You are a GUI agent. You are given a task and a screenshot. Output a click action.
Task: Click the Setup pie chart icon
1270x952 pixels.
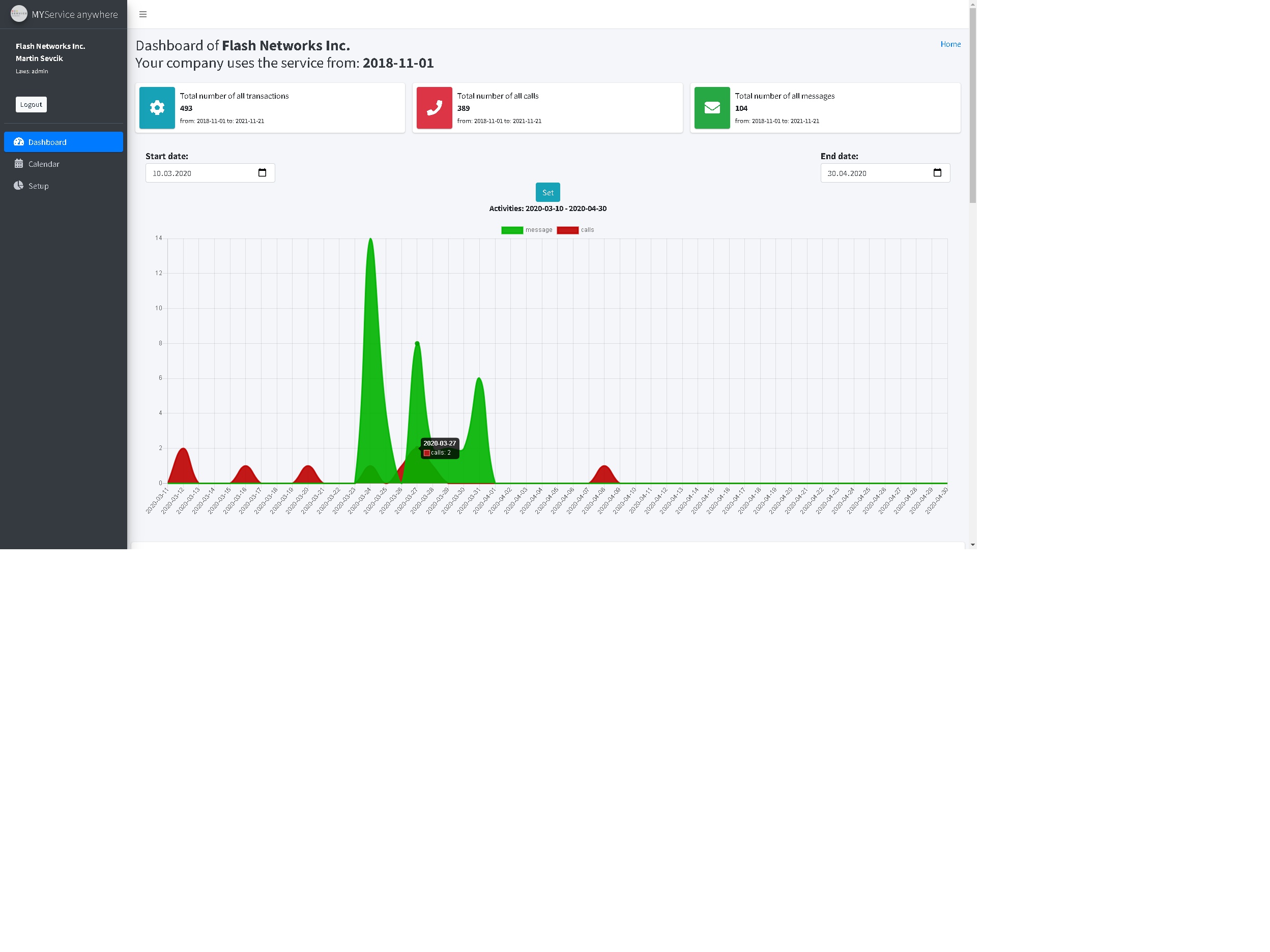(19, 185)
